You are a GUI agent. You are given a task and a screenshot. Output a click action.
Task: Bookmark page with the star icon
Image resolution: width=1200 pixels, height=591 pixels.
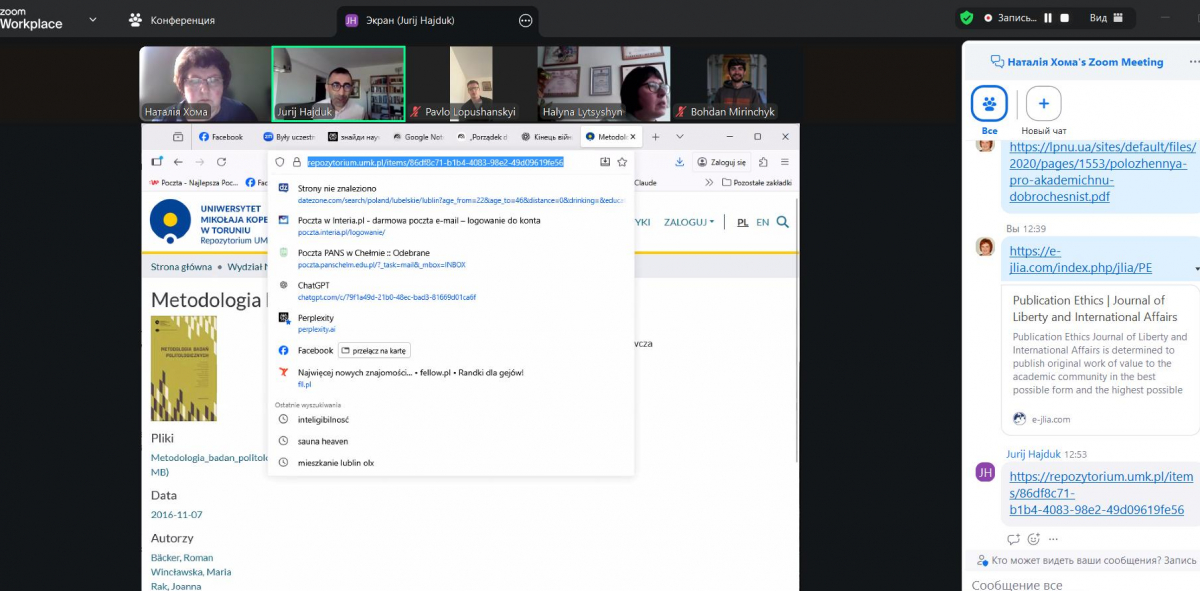pos(622,162)
